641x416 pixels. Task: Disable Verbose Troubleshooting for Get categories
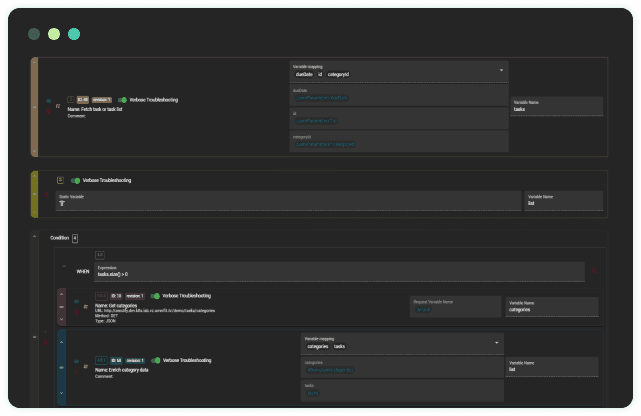coord(155,296)
